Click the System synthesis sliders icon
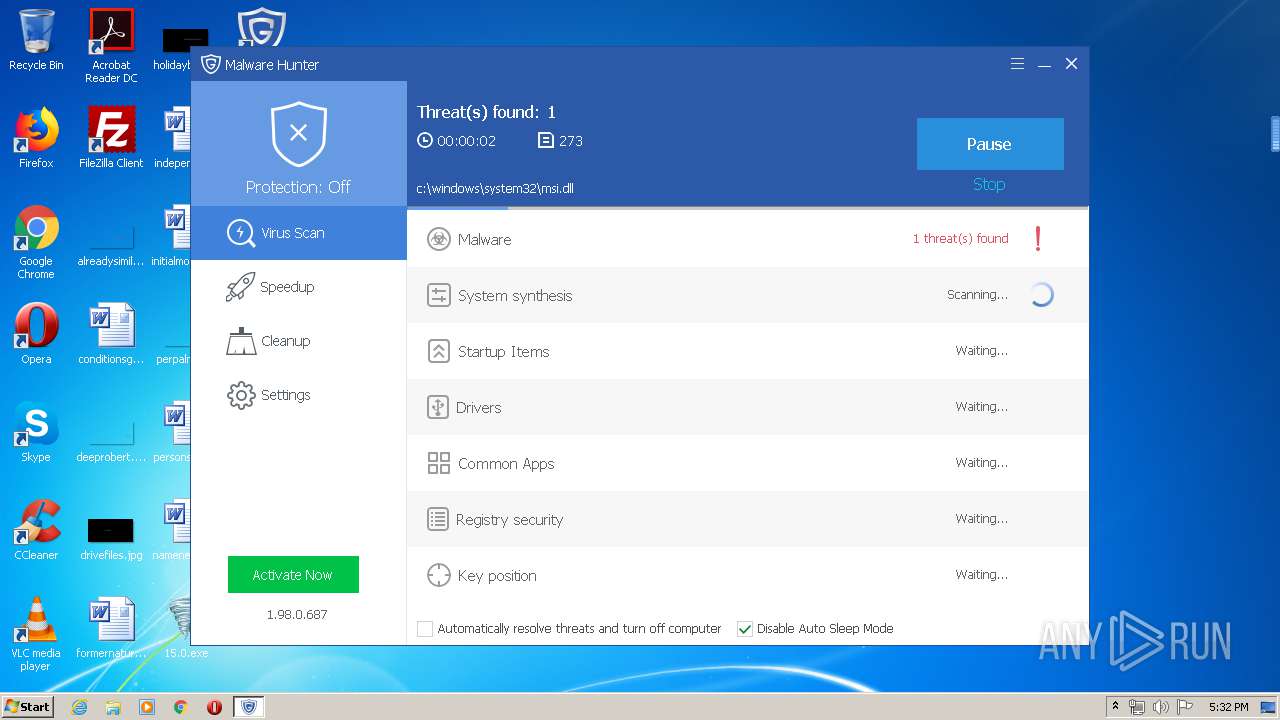This screenshot has height=720, width=1280. (x=438, y=295)
